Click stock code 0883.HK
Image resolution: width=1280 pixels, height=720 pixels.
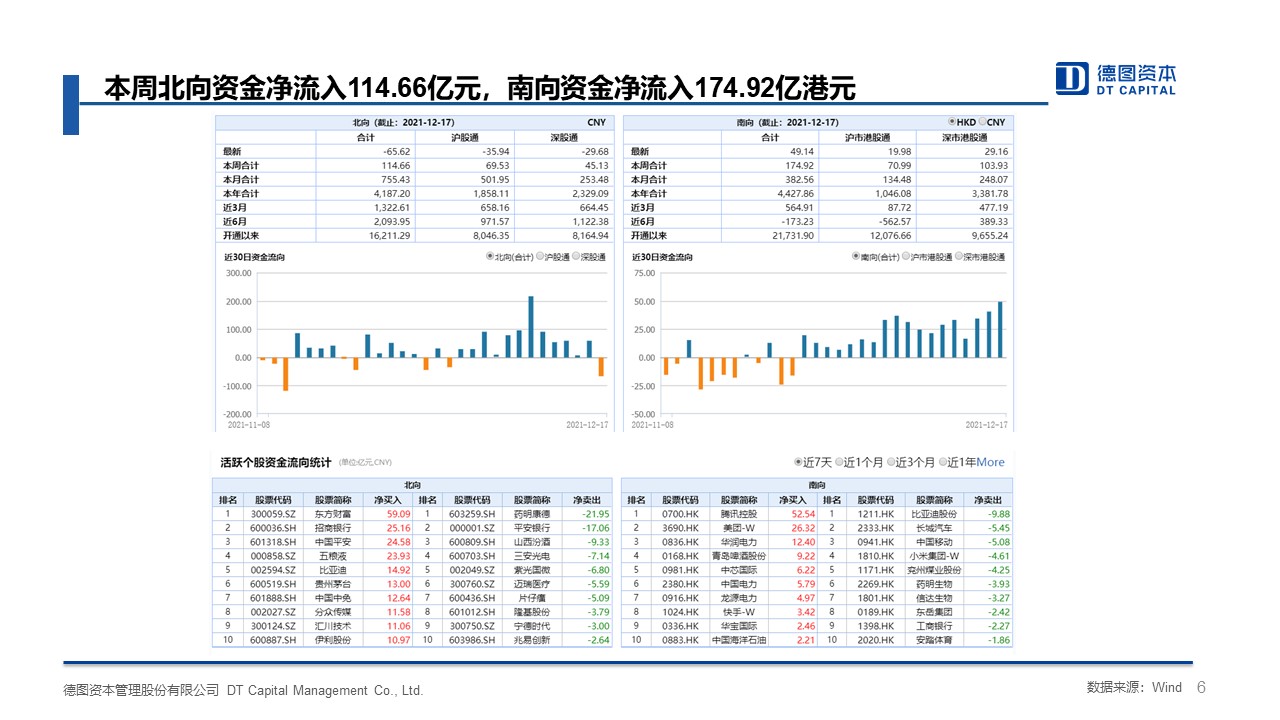[679, 640]
